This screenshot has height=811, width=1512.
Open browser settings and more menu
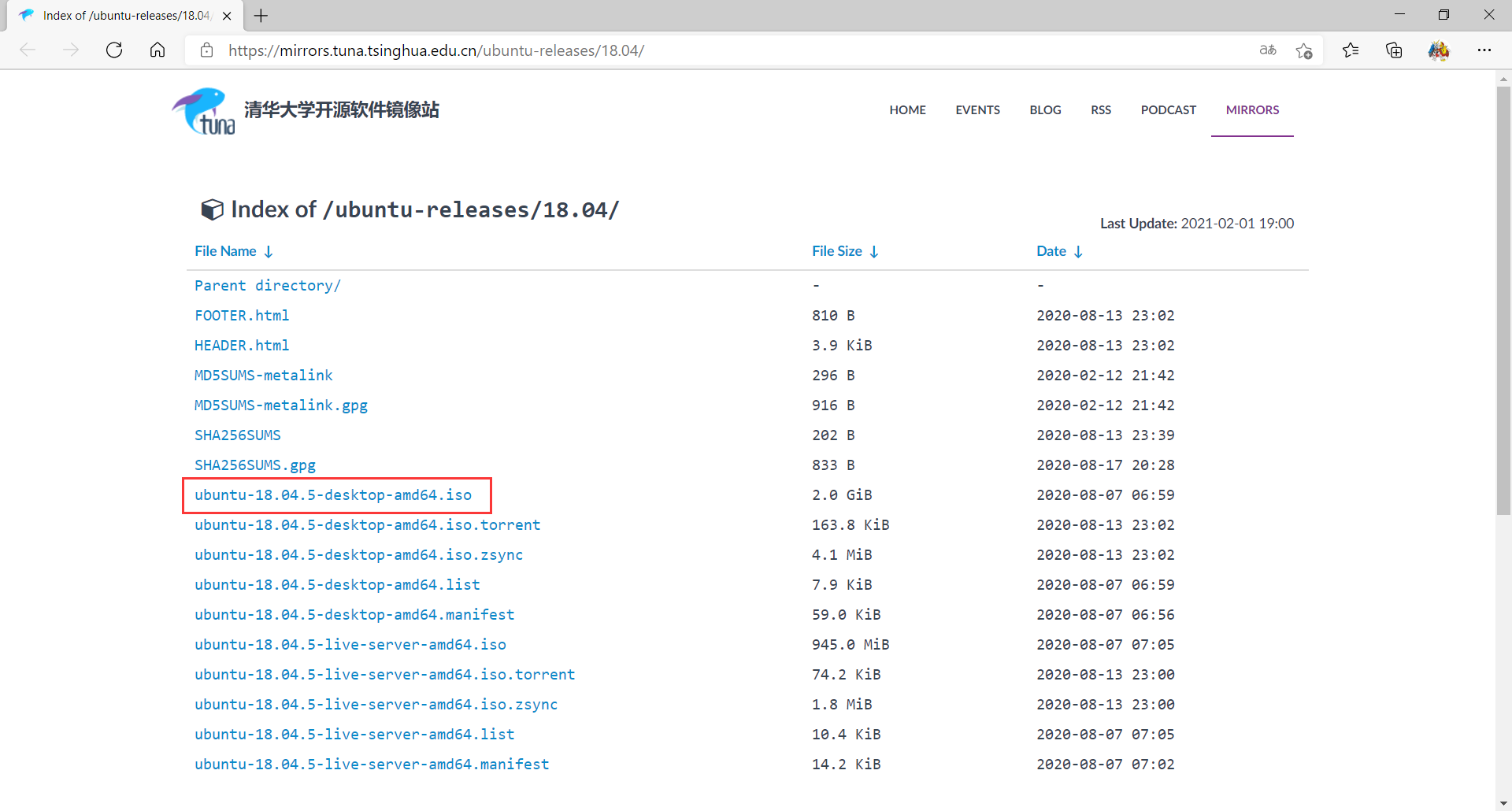pyautogui.click(x=1484, y=50)
